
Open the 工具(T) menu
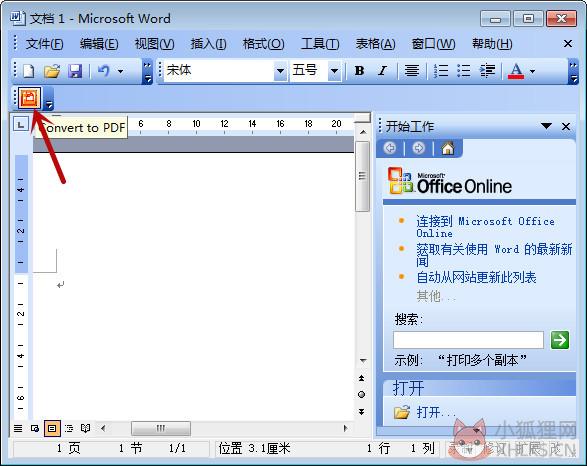[320, 44]
